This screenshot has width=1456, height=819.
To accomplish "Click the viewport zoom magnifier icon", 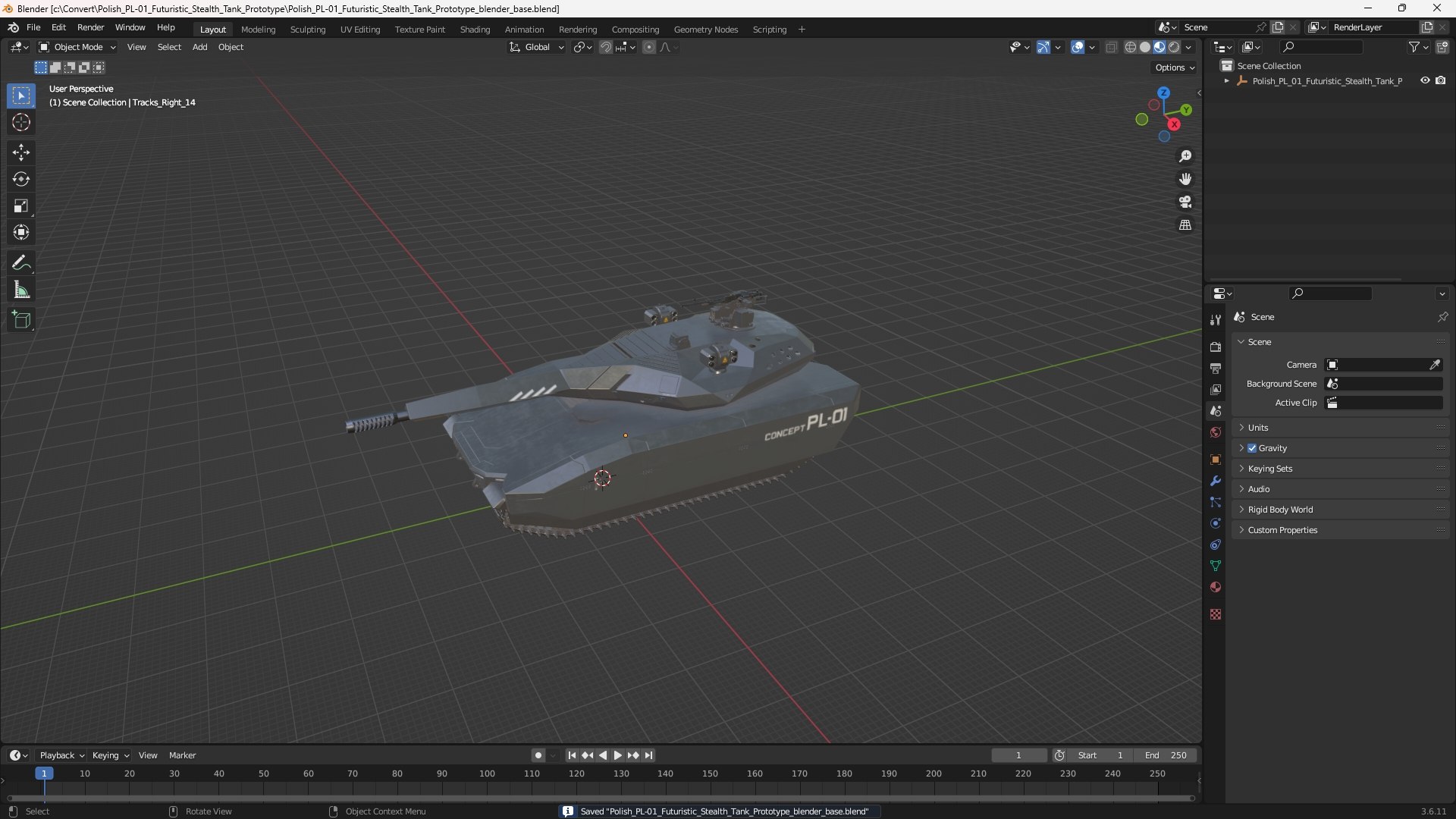I will coord(1185,156).
